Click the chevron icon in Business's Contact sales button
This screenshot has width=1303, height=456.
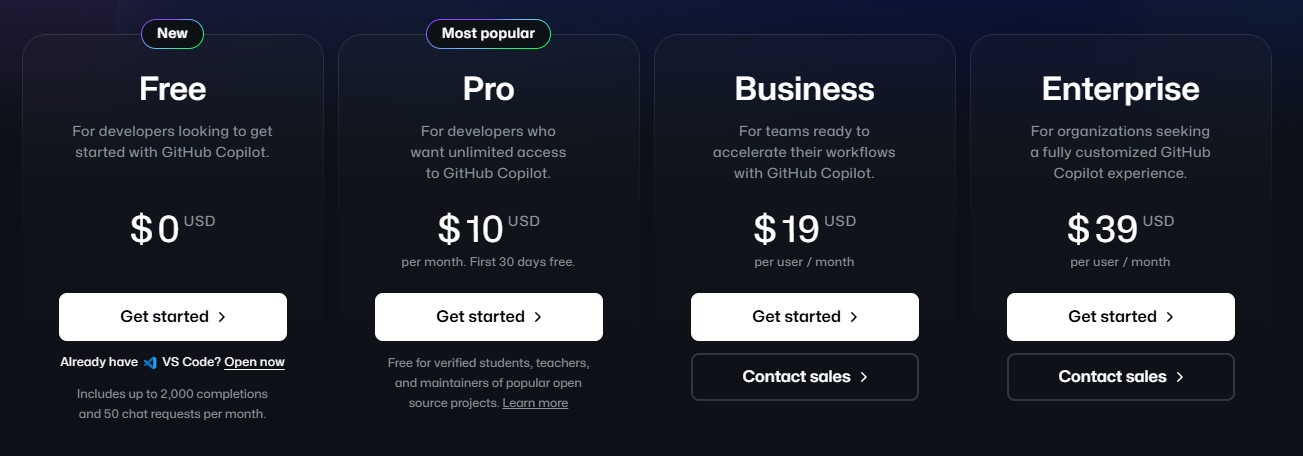864,377
